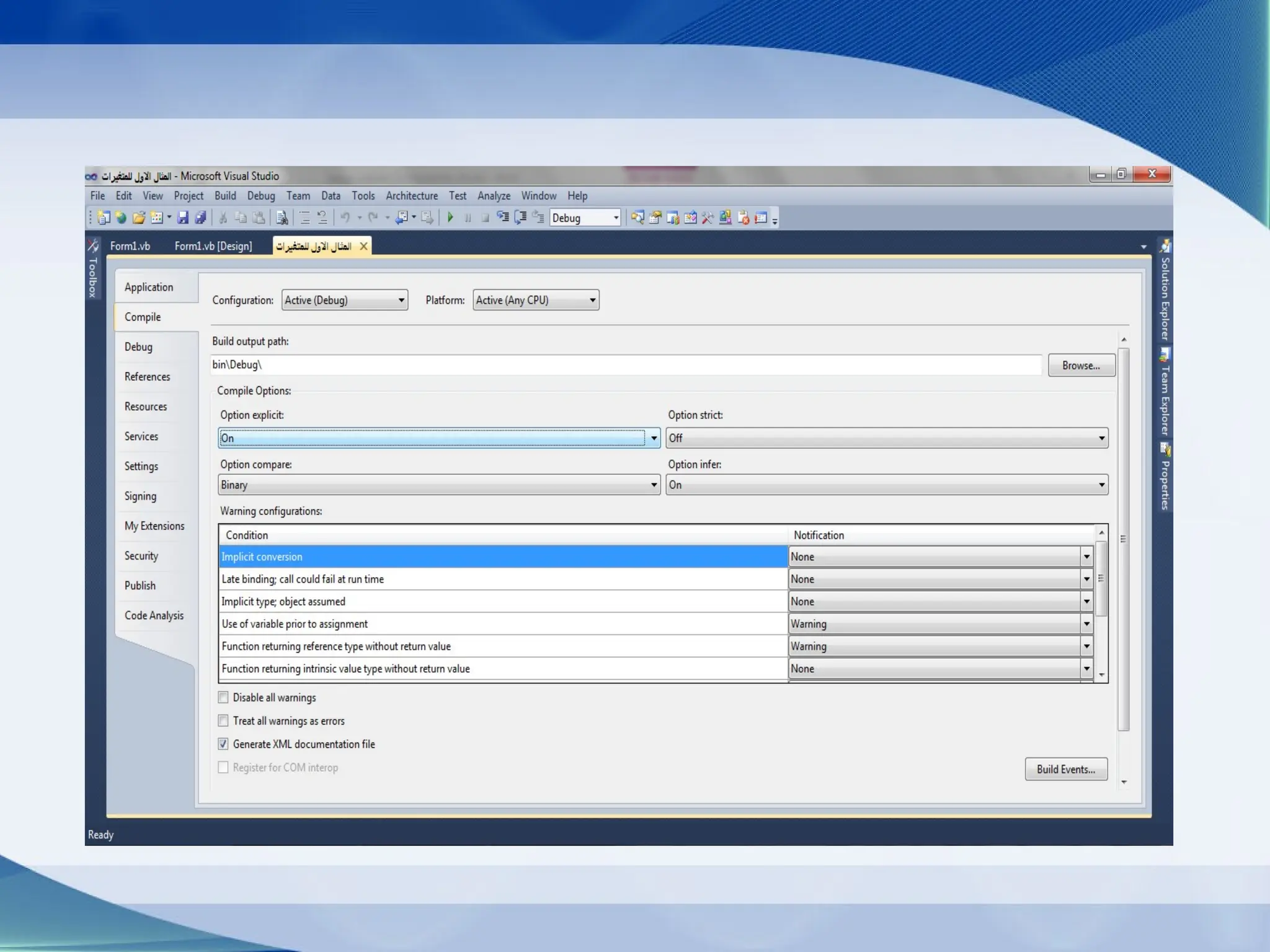Viewport: 1270px width, 952px height.
Task: Click the Build Events... button
Action: tap(1066, 769)
